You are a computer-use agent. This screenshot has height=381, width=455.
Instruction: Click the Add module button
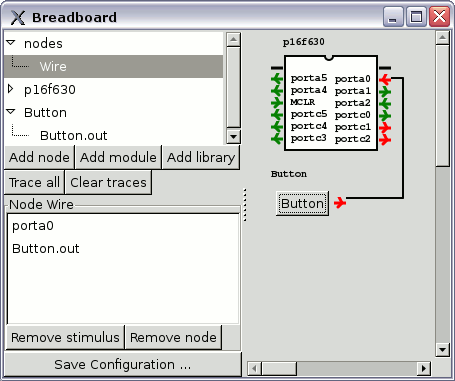click(x=118, y=157)
